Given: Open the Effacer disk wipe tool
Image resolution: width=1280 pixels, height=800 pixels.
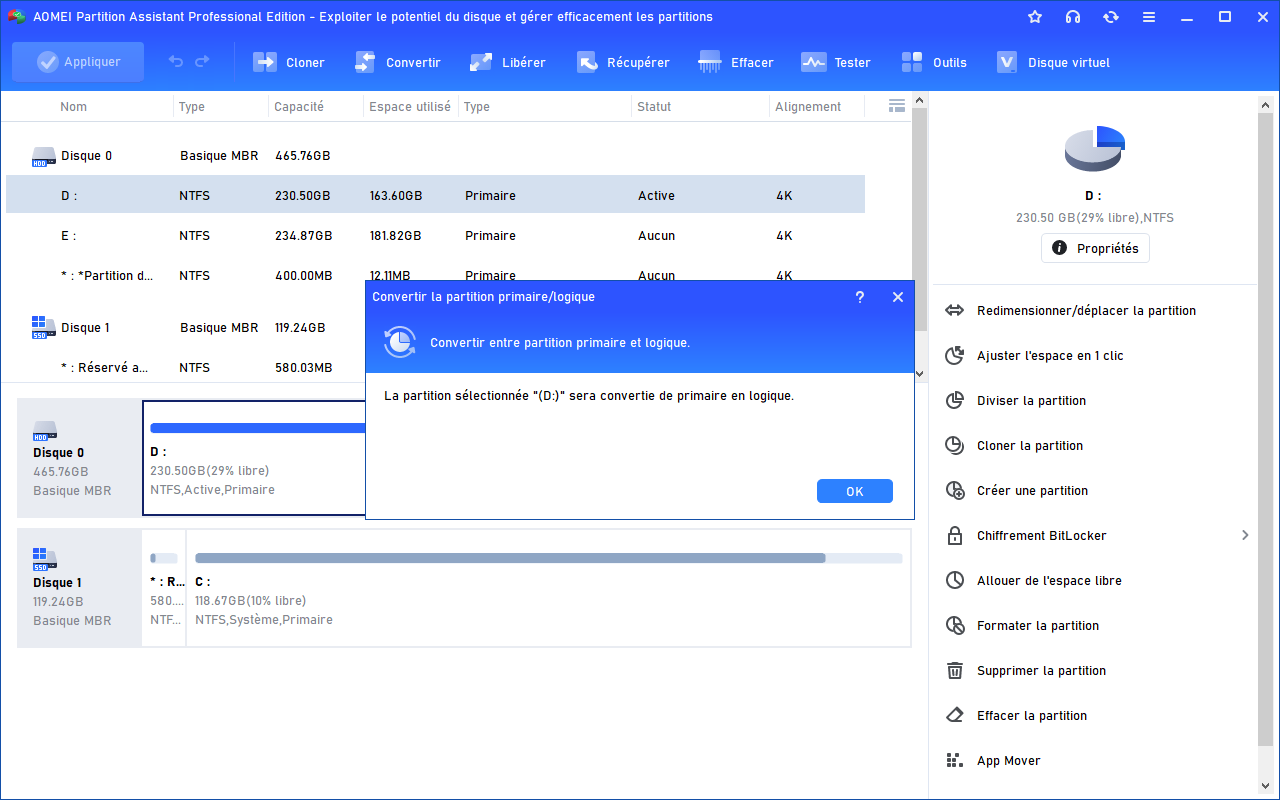Looking at the screenshot, I should pyautogui.click(x=710, y=62).
